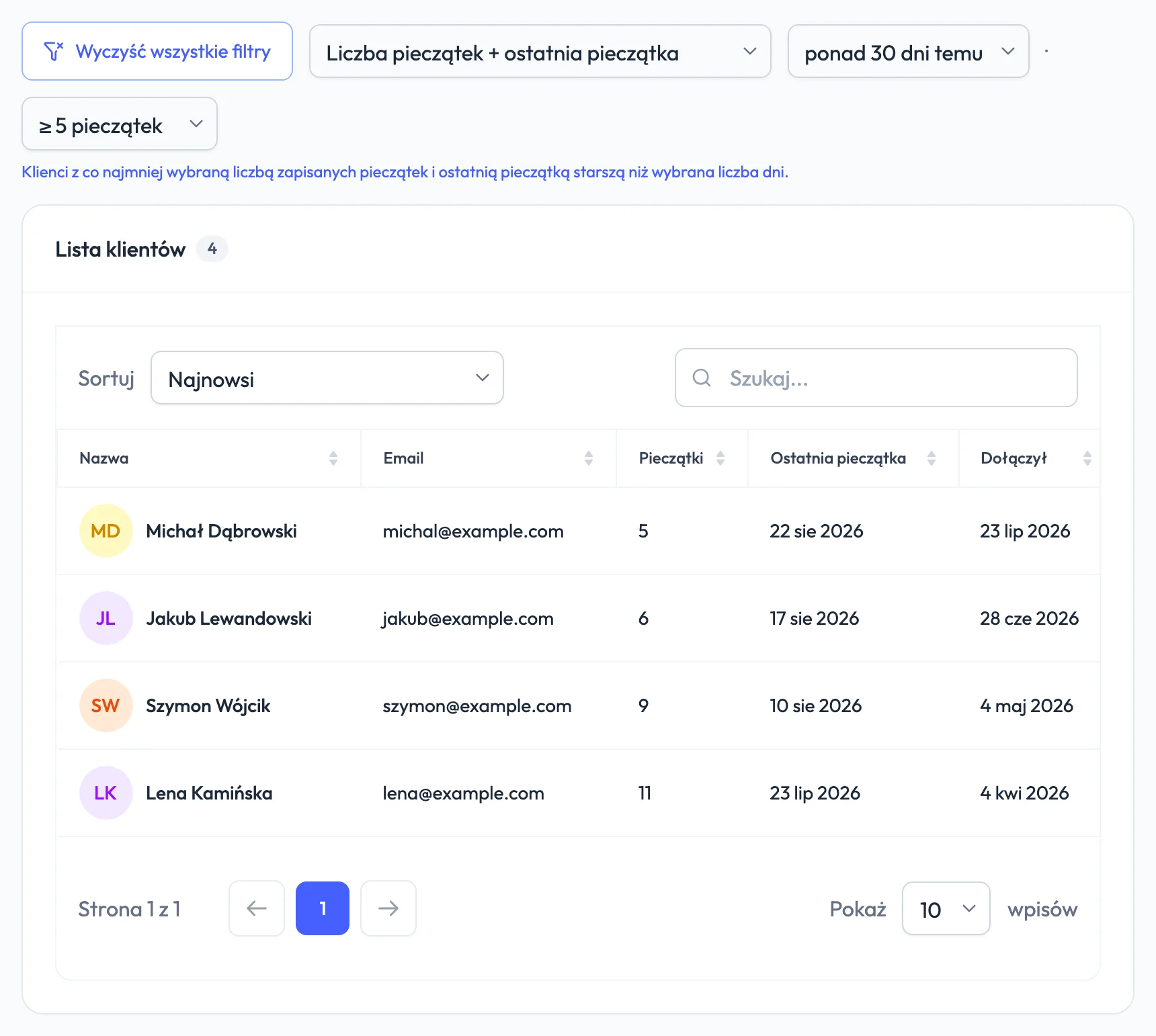
Task: Click the LK avatar for Lena Kamińska
Action: (106, 793)
